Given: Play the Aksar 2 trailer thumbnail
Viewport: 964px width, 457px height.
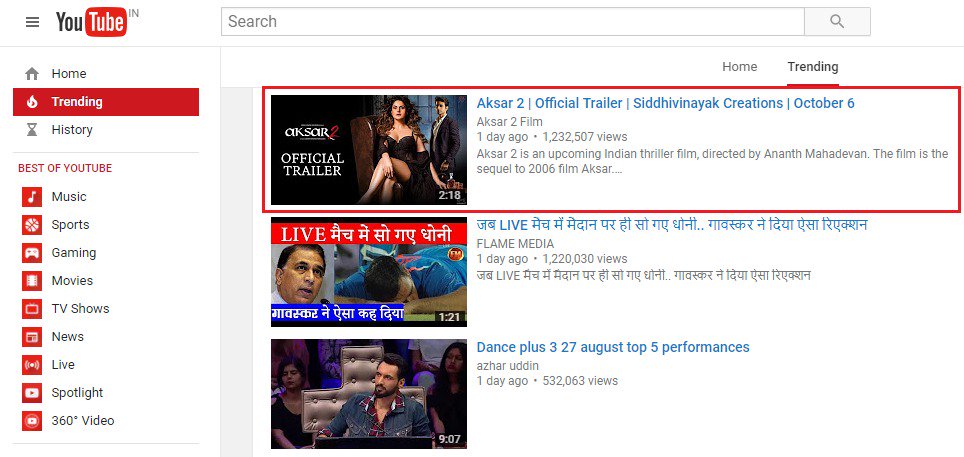Looking at the screenshot, I should pyautogui.click(x=369, y=149).
